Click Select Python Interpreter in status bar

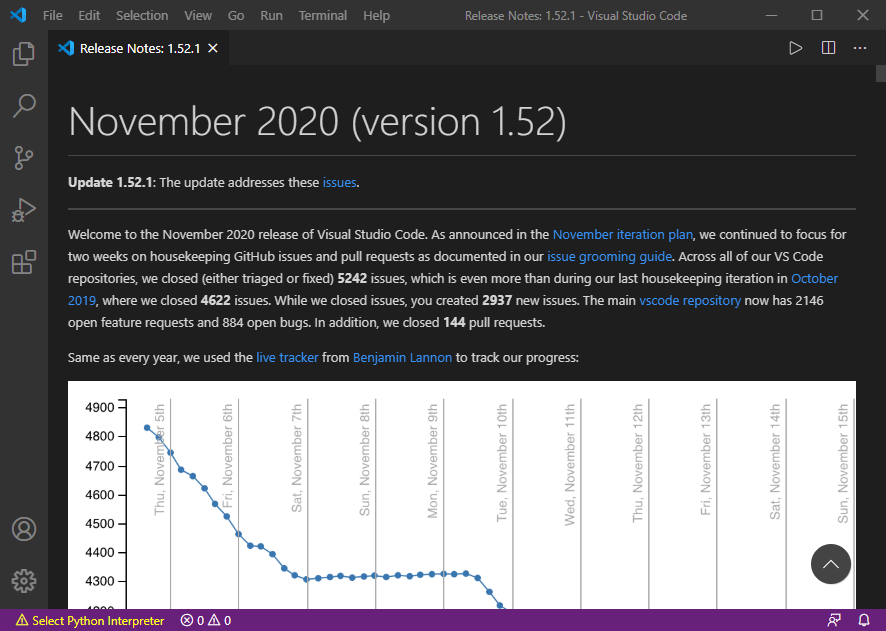click(90, 620)
